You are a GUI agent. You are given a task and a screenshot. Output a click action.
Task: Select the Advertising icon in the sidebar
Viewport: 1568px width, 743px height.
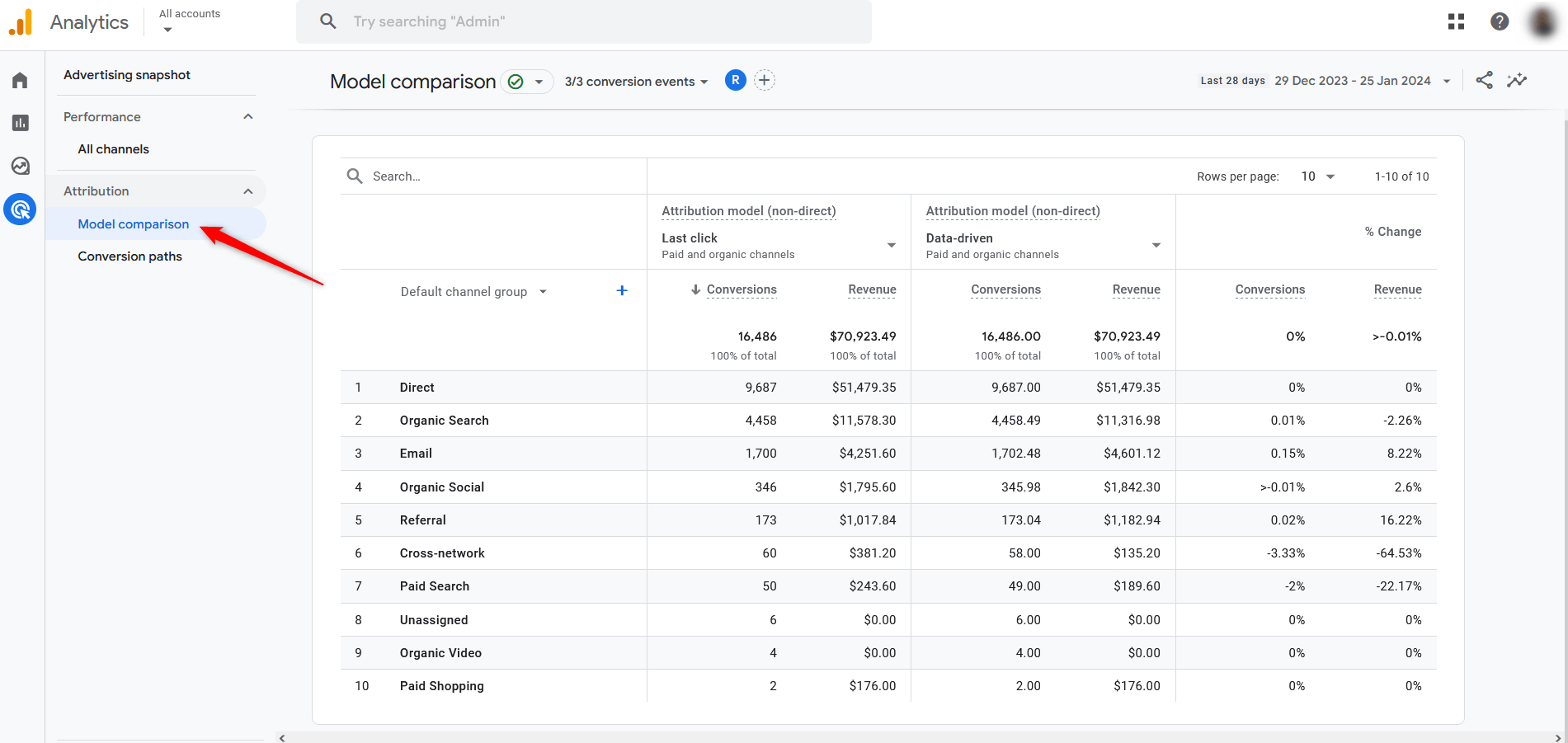[21, 209]
